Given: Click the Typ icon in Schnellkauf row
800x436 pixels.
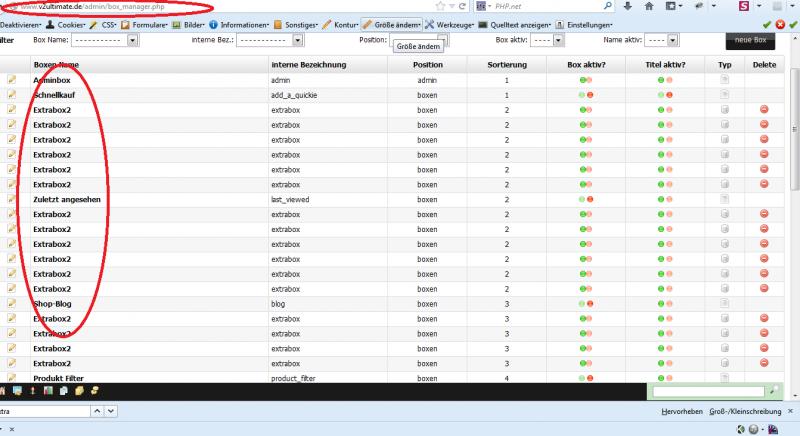Looking at the screenshot, I should coord(725,94).
